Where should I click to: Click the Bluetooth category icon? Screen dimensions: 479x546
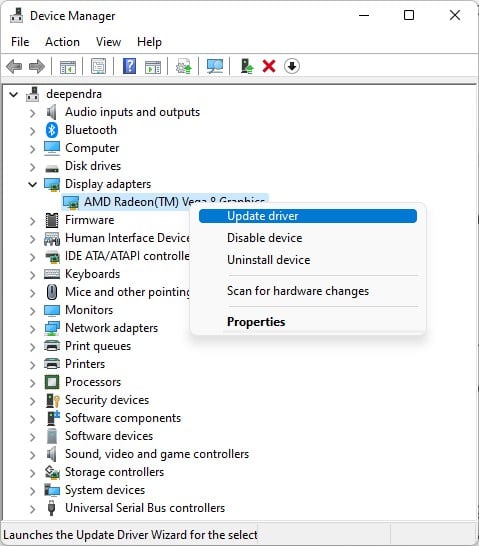(x=52, y=130)
